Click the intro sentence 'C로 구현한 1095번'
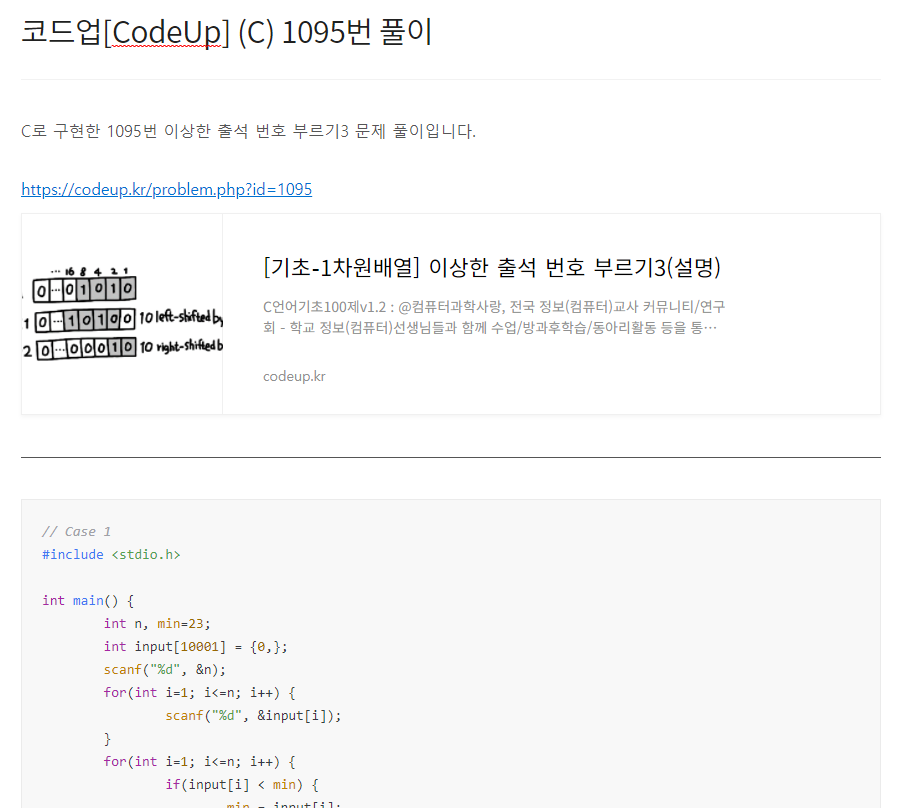Screen dimensions: 900x808 click(x=249, y=131)
